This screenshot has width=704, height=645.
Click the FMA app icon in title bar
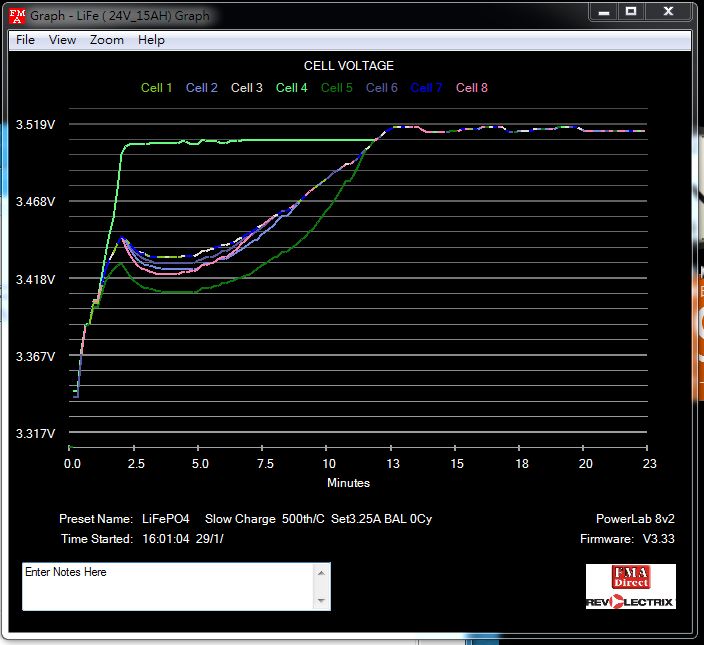[18, 15]
